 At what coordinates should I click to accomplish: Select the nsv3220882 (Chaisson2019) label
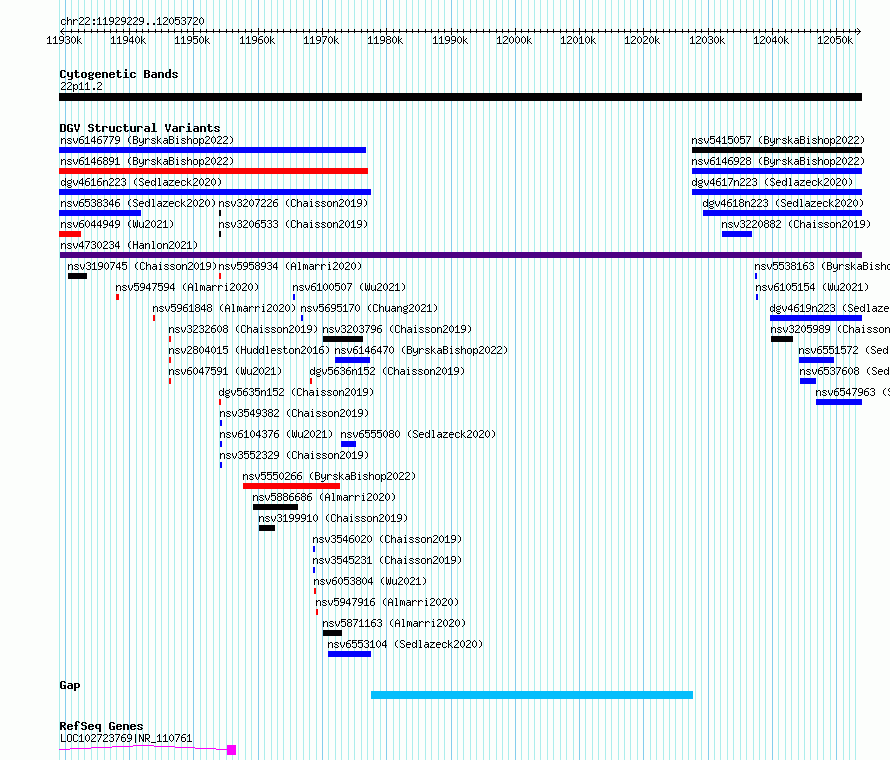(796, 224)
